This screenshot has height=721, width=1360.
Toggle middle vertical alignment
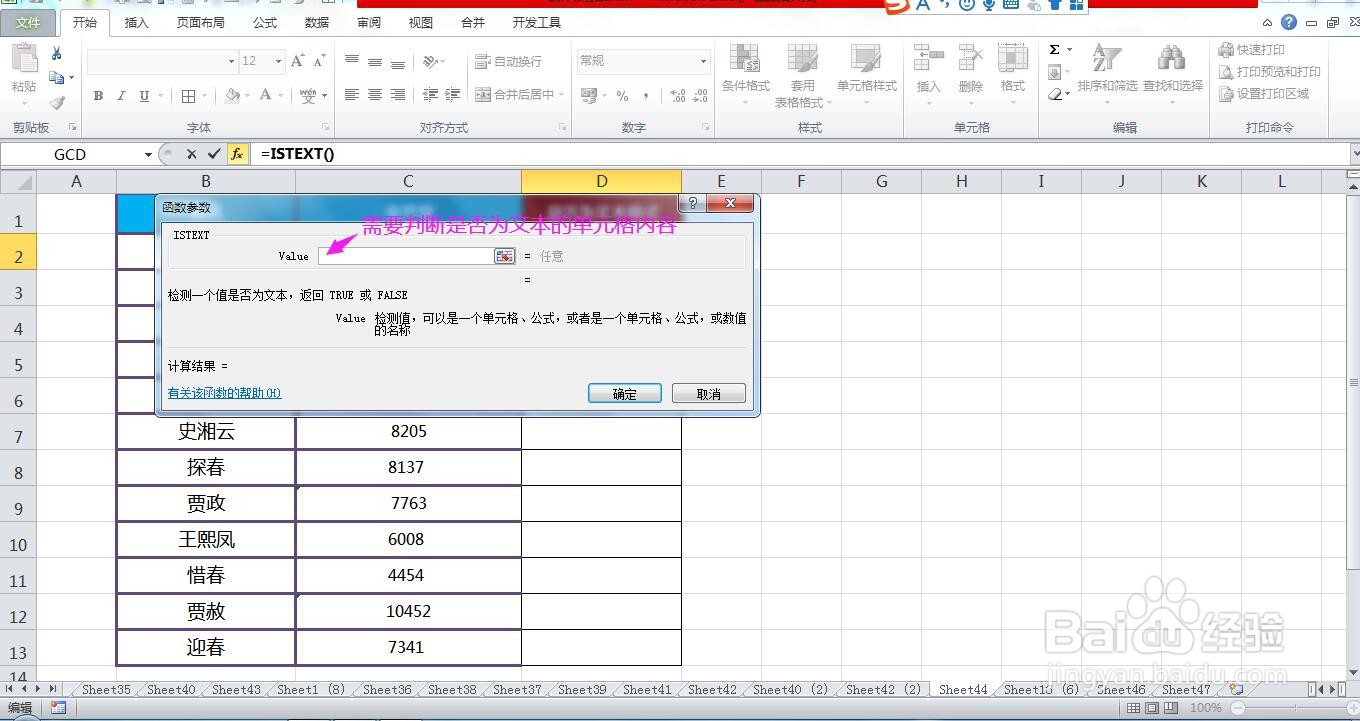pyautogui.click(x=374, y=61)
